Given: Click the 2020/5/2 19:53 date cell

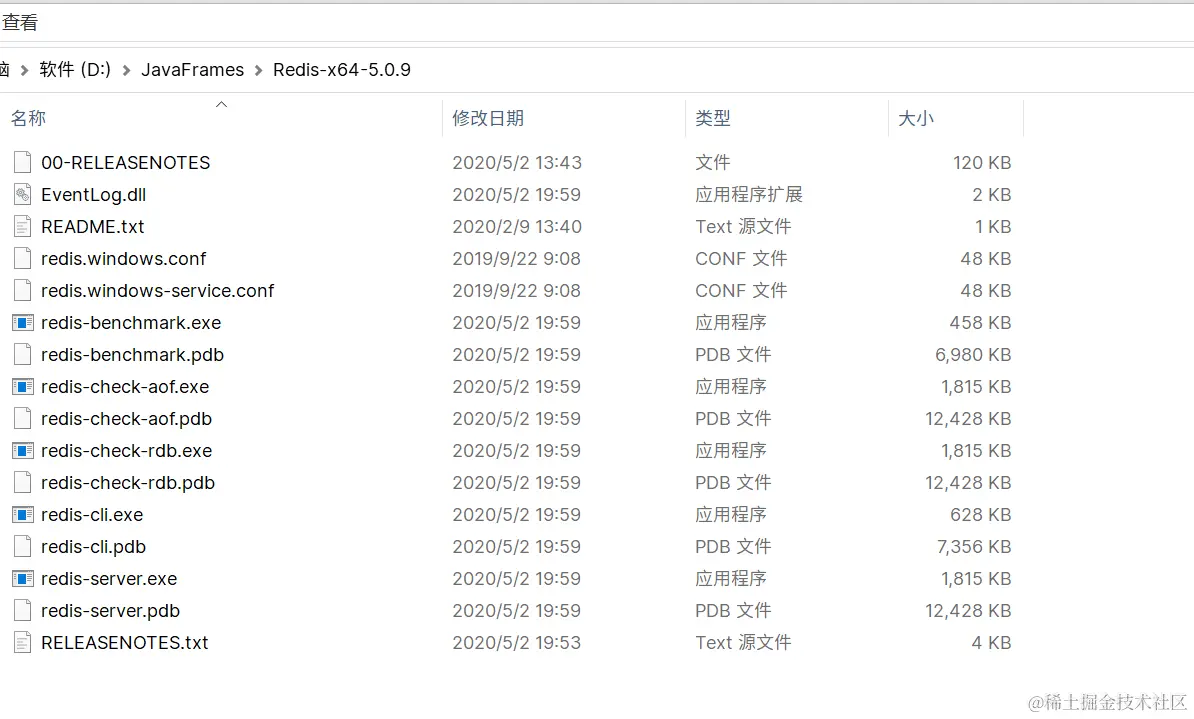Looking at the screenshot, I should [x=517, y=642].
